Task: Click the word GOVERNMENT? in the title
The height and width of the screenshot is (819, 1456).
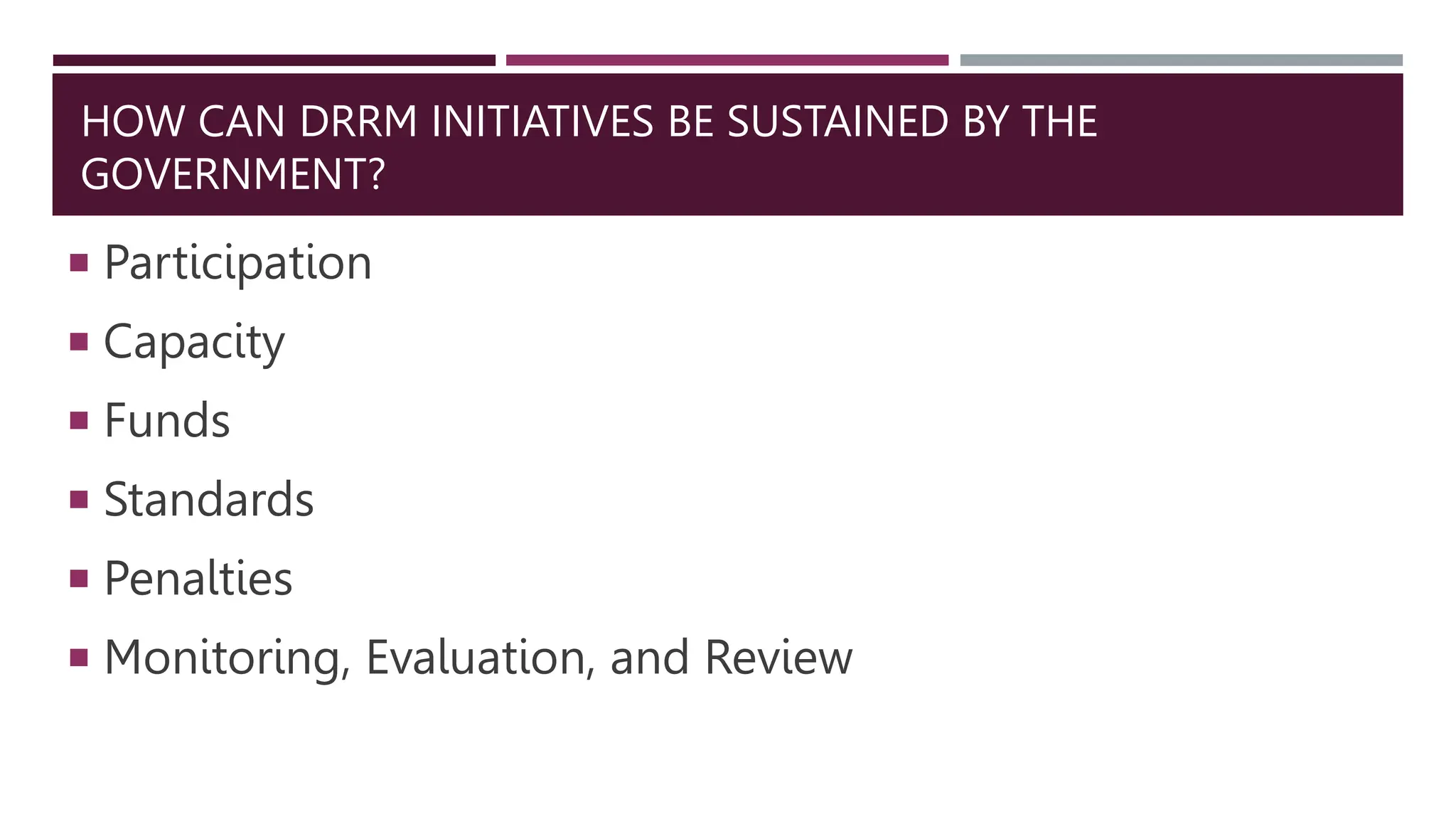Action: [x=233, y=174]
